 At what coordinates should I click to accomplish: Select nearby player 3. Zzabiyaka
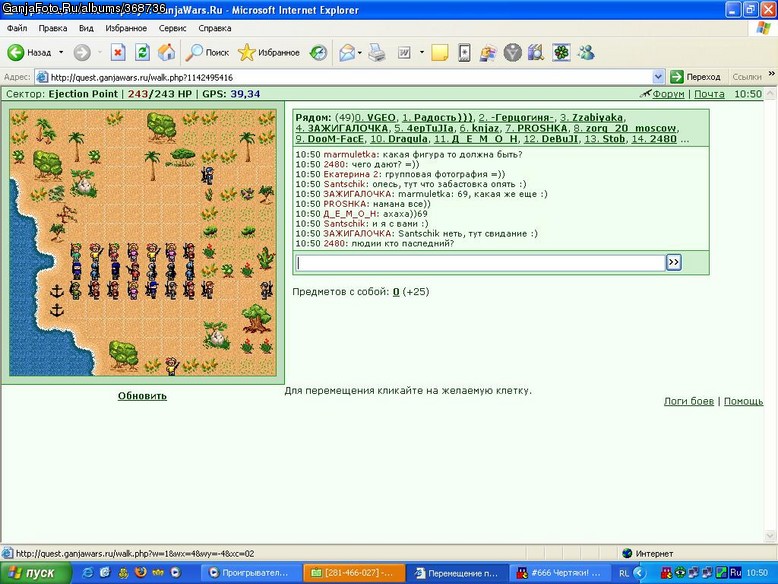point(591,118)
